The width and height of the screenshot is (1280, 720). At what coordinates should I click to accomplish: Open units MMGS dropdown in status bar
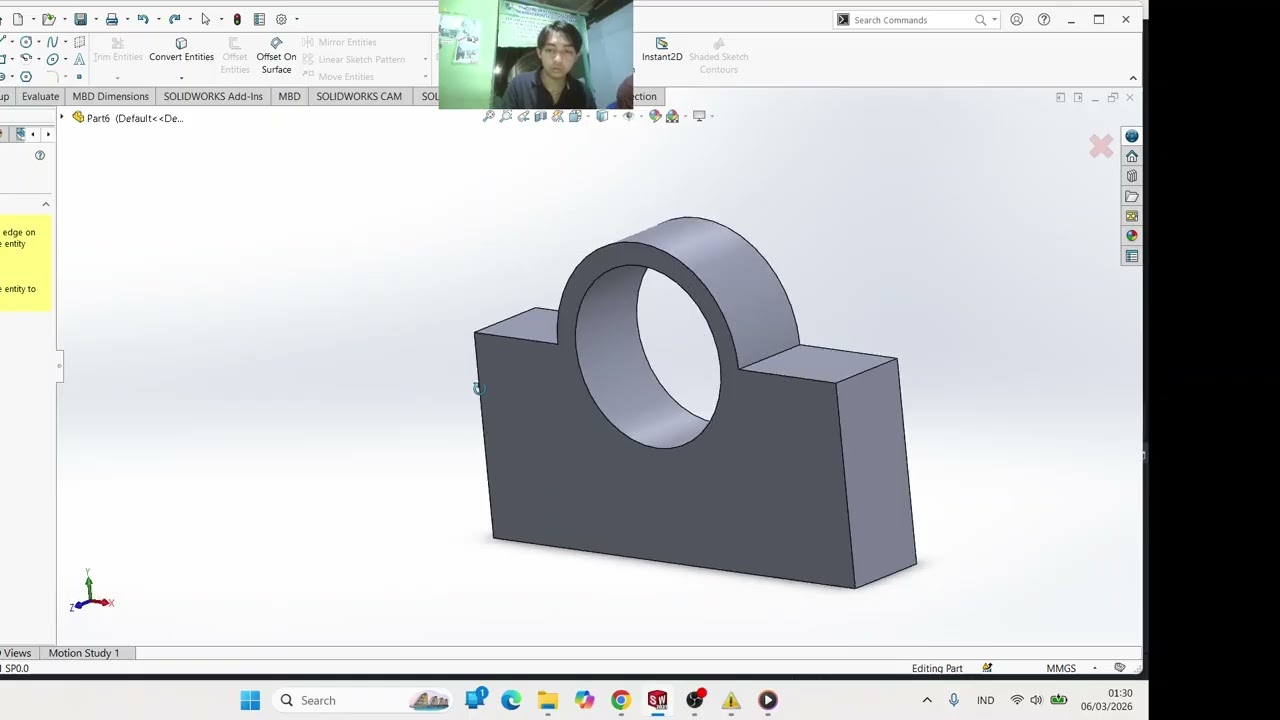[x=1095, y=668]
